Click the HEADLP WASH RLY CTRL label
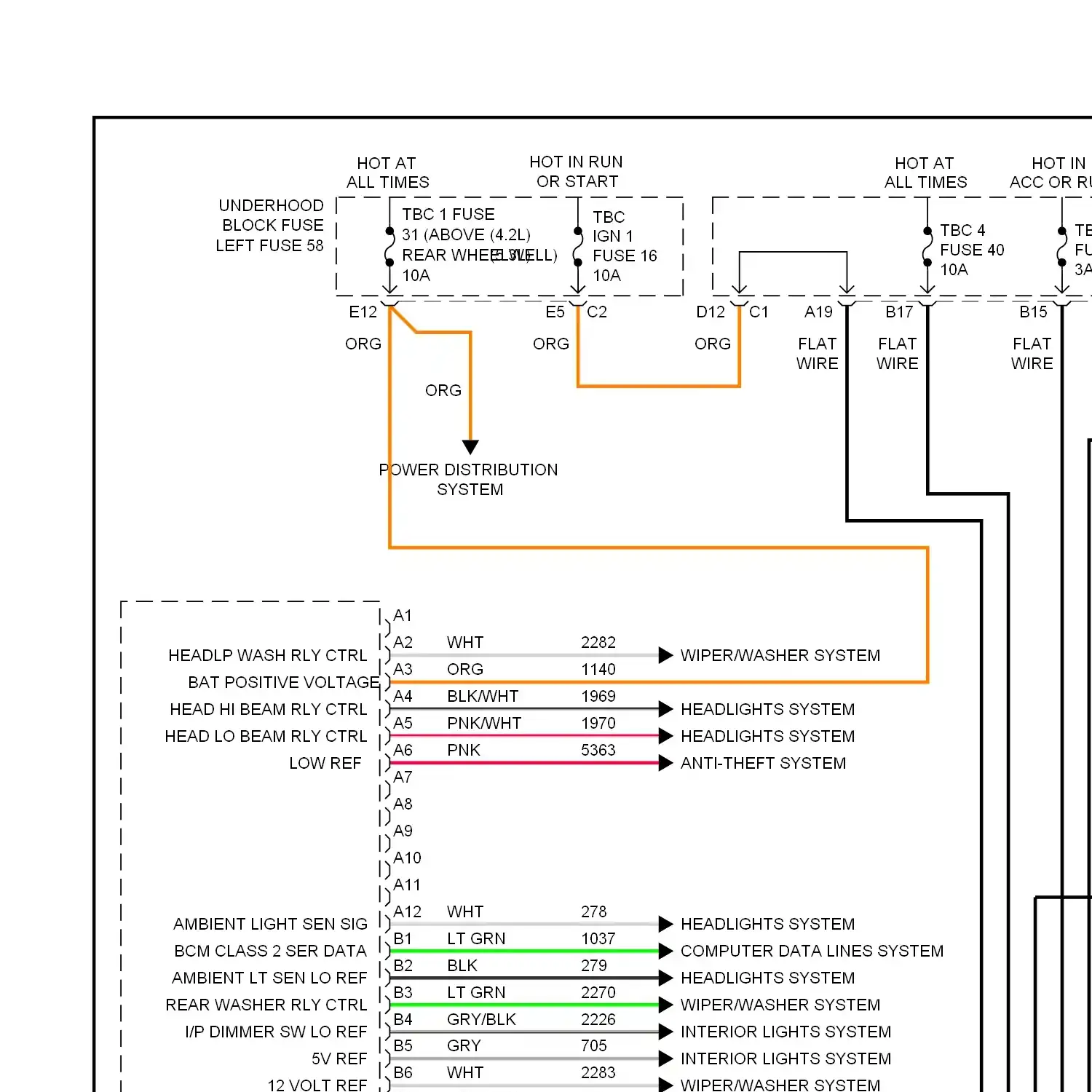1092x1092 pixels. (267, 655)
